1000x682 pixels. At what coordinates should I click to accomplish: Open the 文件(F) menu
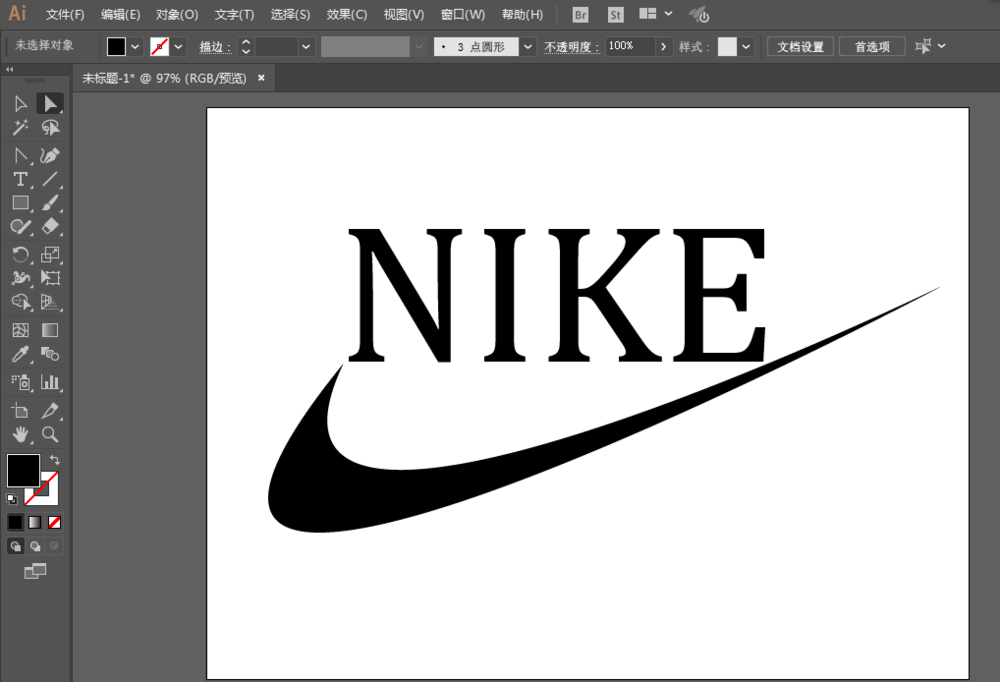click(65, 15)
